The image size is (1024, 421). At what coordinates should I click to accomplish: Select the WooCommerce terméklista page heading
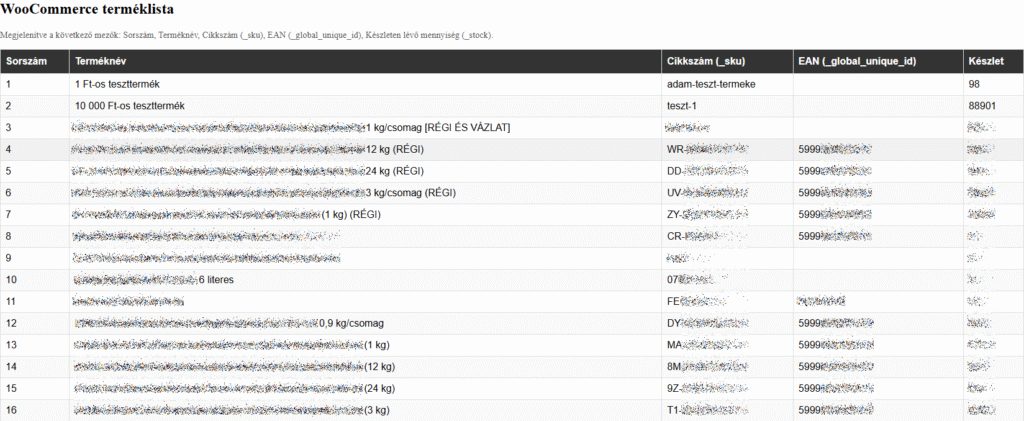coord(86,10)
